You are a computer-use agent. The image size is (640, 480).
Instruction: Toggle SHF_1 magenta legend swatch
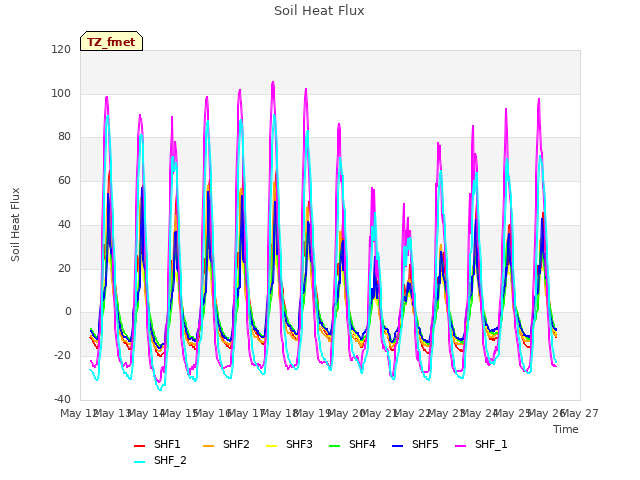(460, 446)
